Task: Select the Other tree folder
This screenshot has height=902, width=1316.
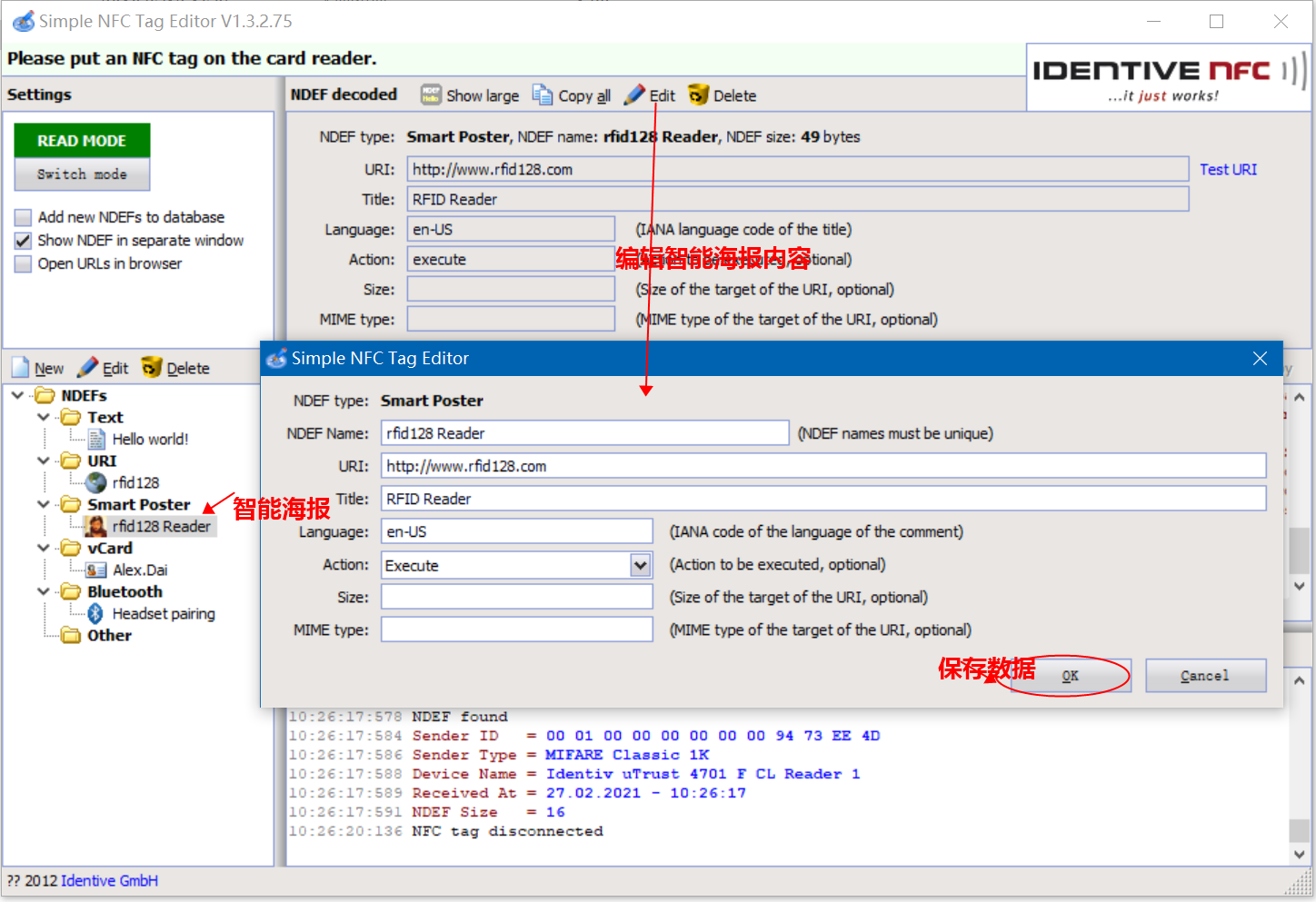Action: (x=109, y=635)
